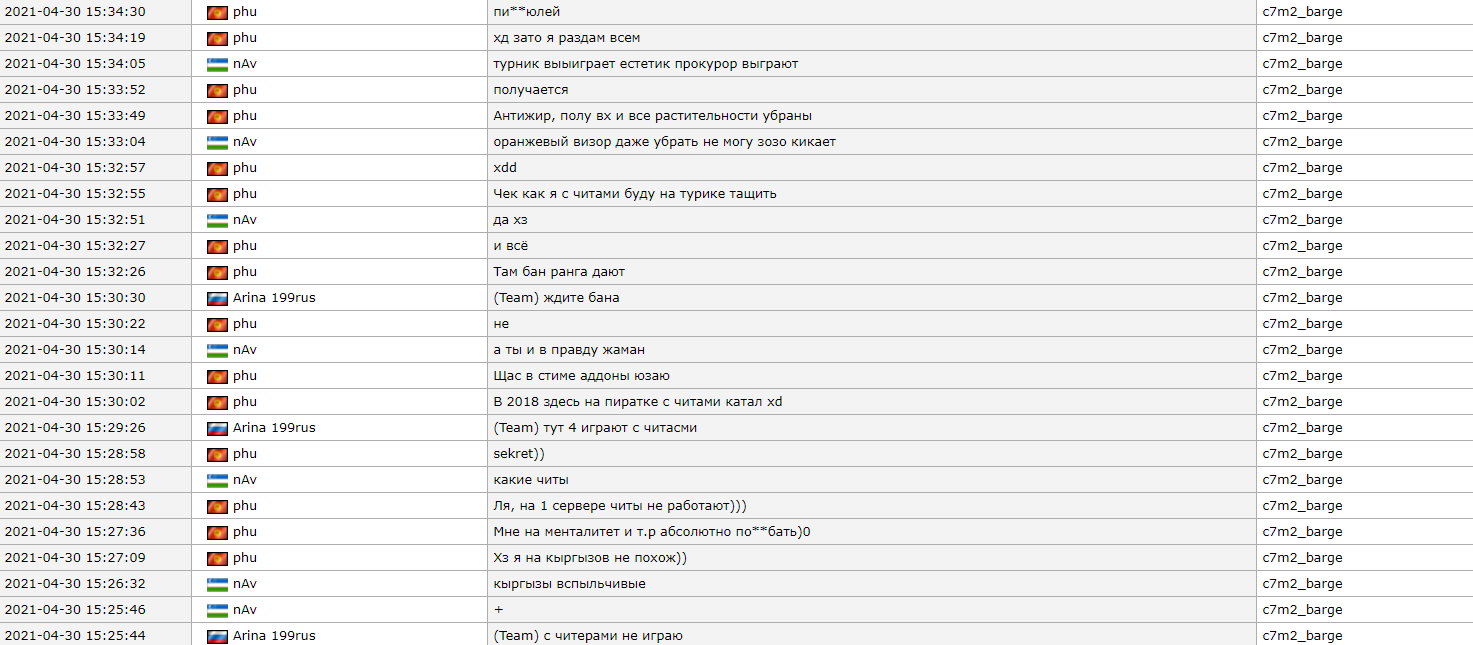Click the flag icon in the 15:33:04 row

tap(217, 142)
